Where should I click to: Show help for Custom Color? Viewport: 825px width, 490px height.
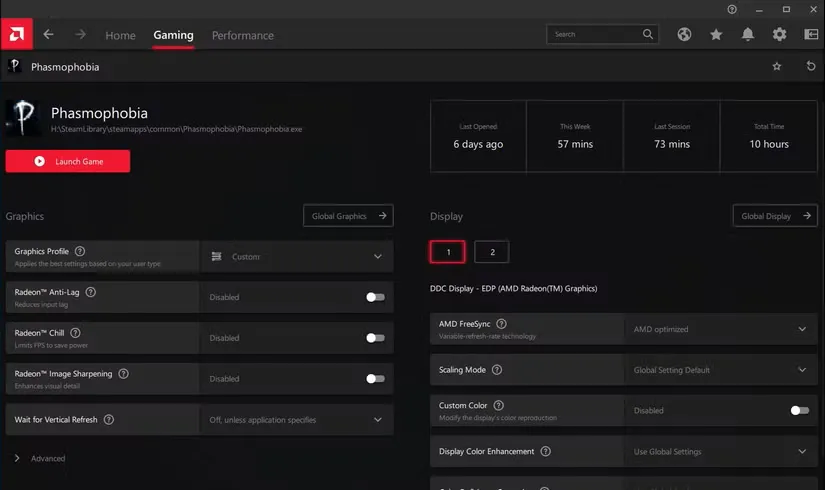pyautogui.click(x=499, y=405)
